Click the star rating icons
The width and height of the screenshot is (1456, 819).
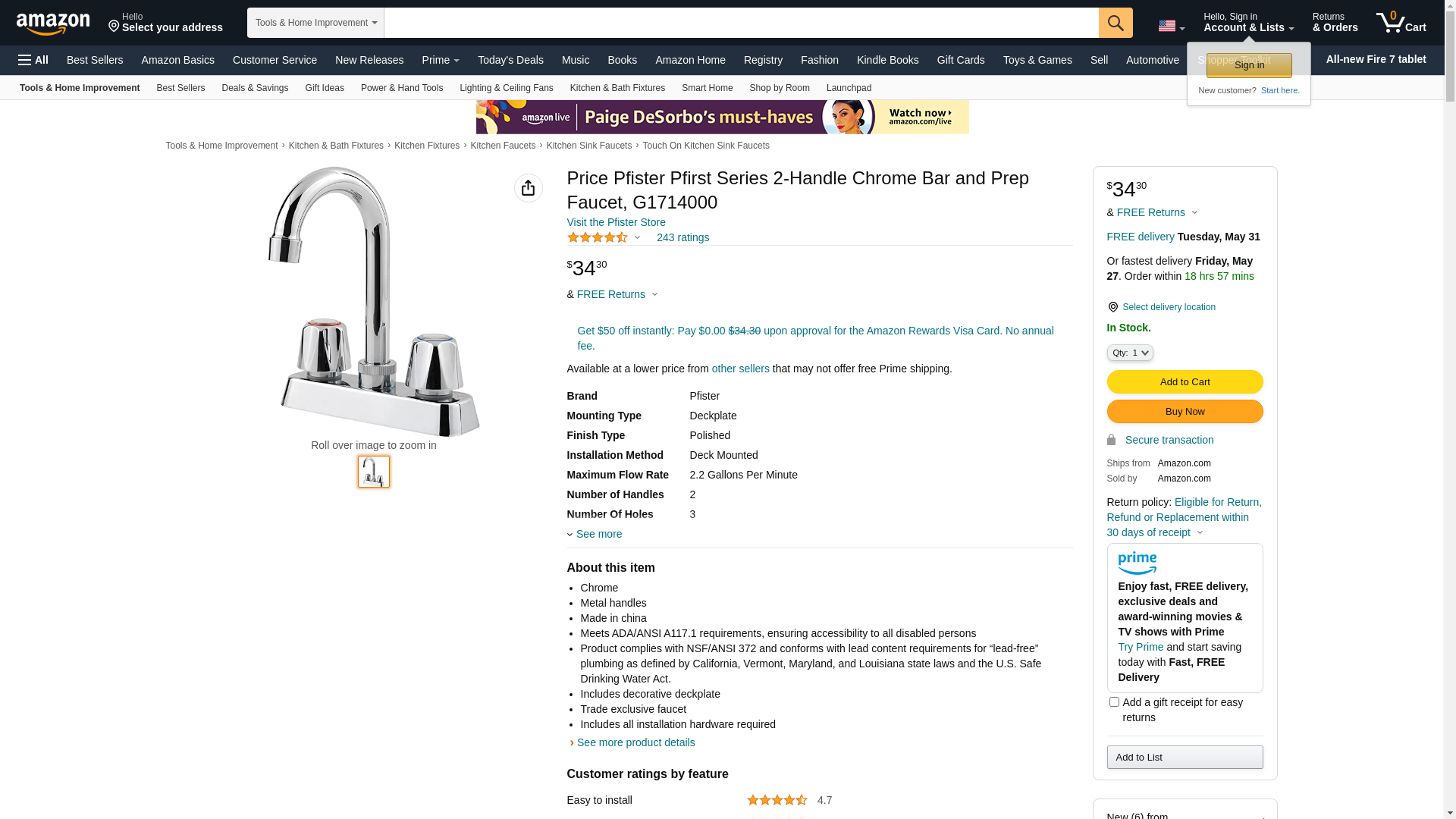click(598, 237)
